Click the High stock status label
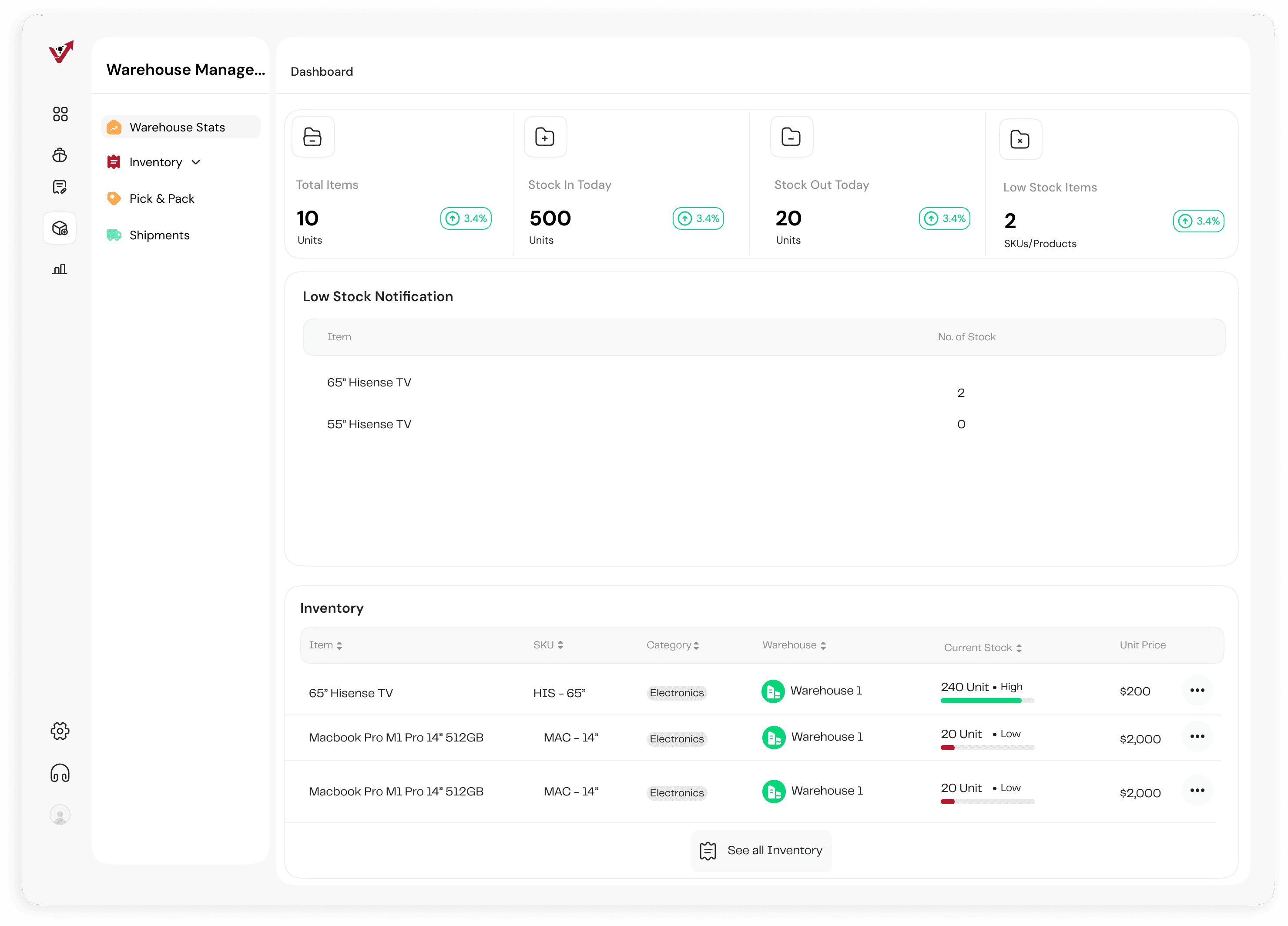This screenshot has width=1288, height=926. [1011, 687]
